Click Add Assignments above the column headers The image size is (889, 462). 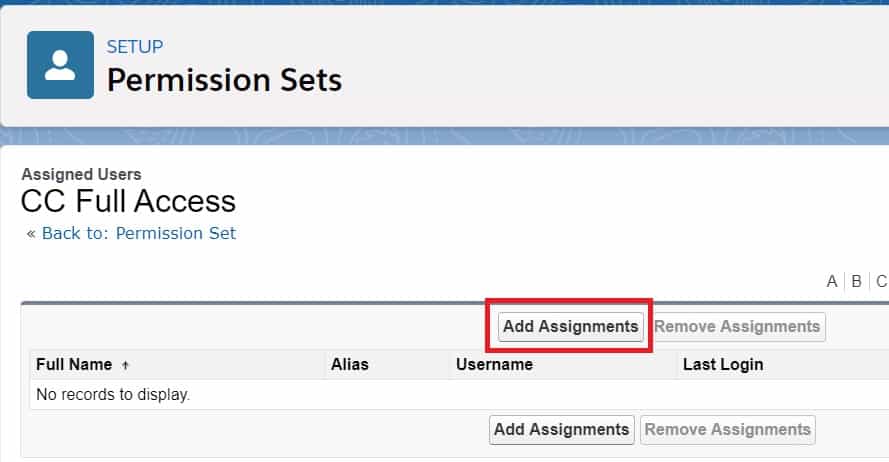click(x=570, y=326)
